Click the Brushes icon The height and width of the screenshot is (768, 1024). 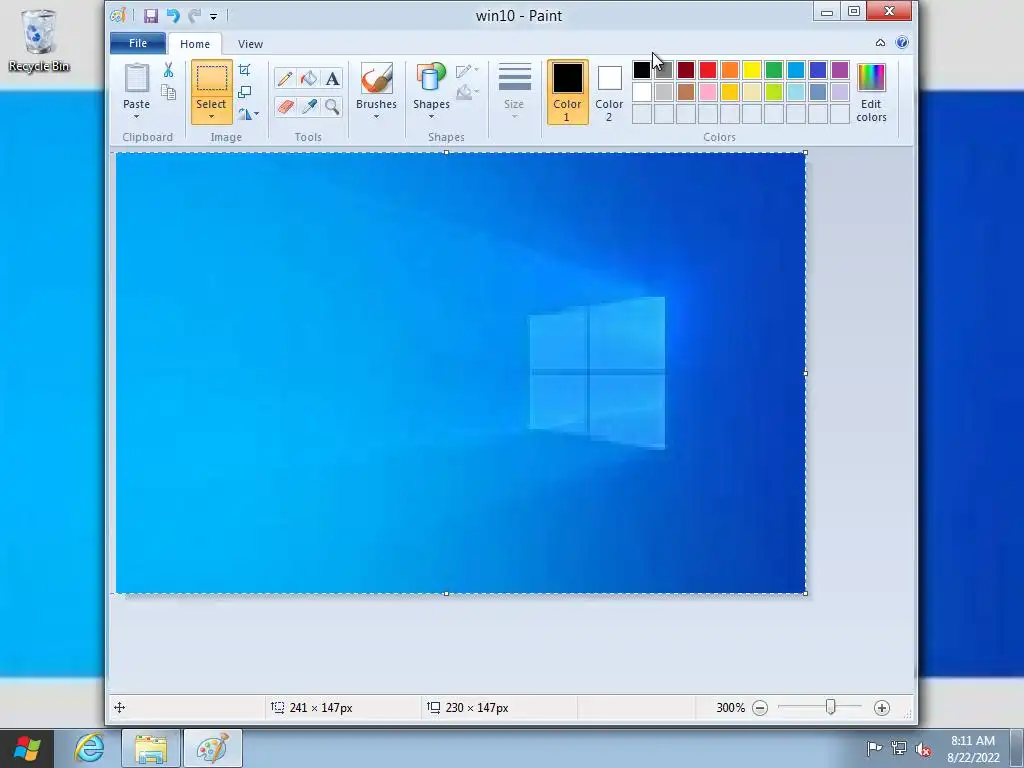(376, 79)
